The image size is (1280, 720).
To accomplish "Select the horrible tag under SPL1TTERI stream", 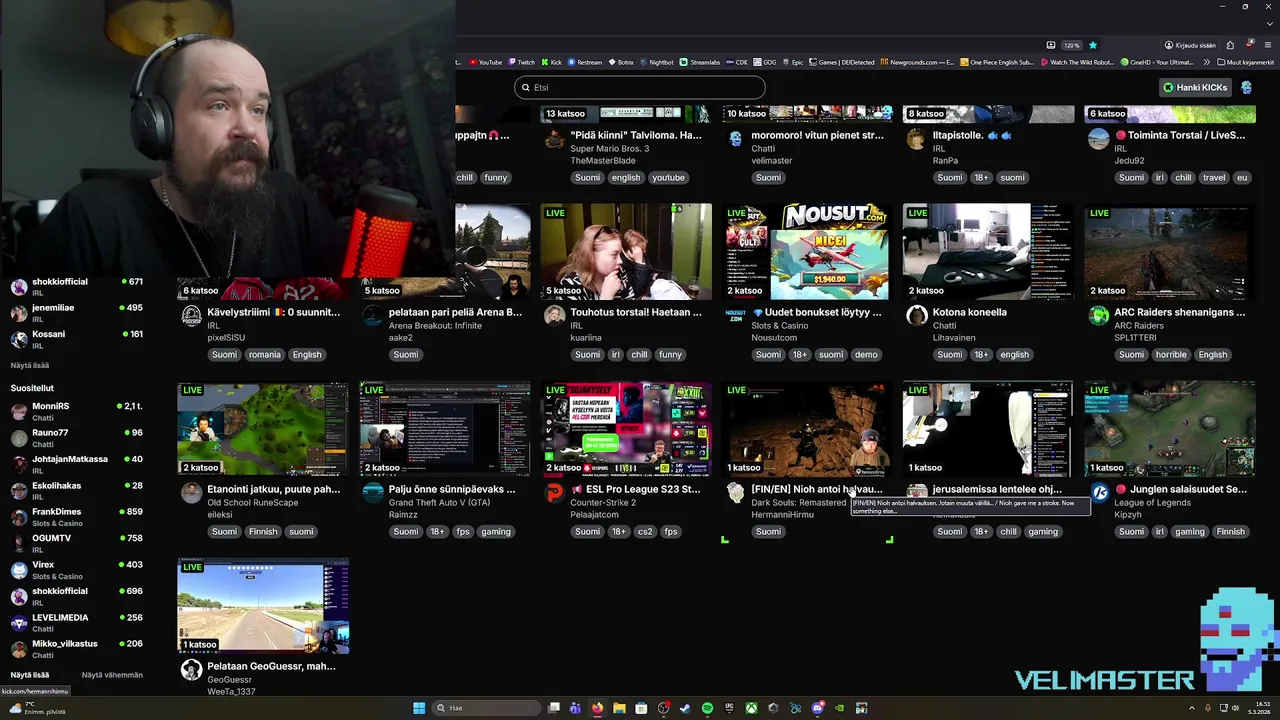I will click(1171, 355).
